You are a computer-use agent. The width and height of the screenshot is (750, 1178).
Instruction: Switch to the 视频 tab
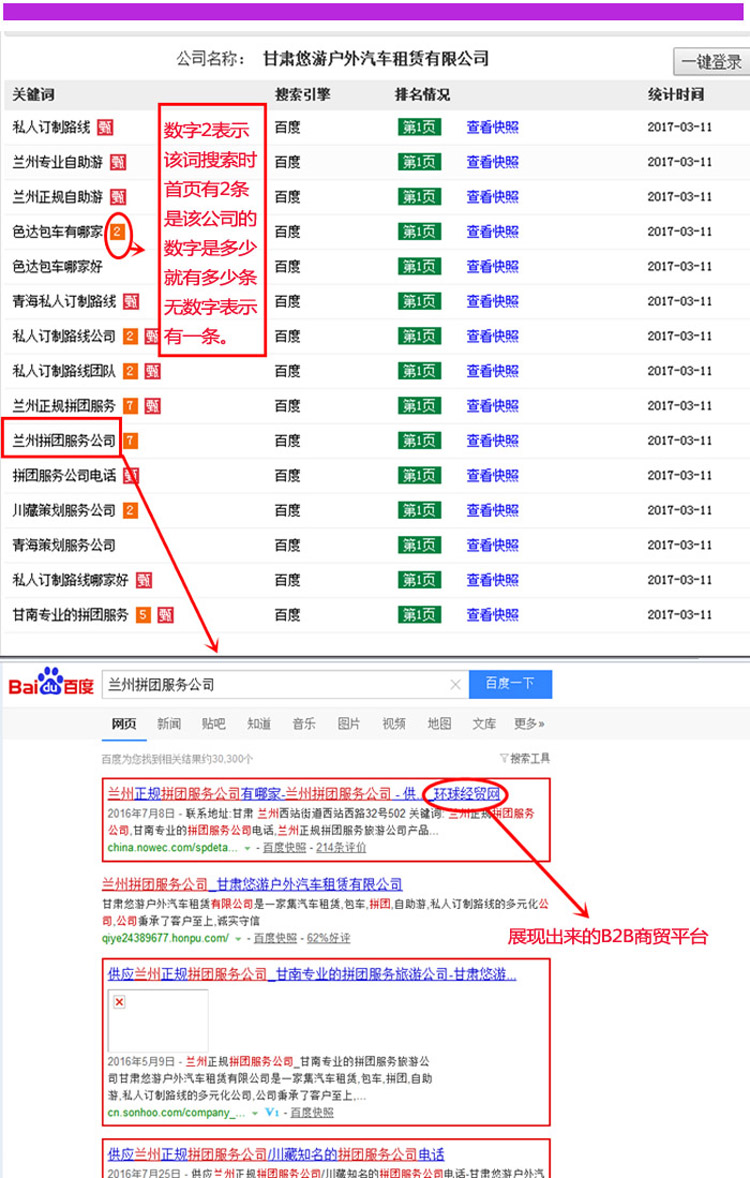coord(394,723)
